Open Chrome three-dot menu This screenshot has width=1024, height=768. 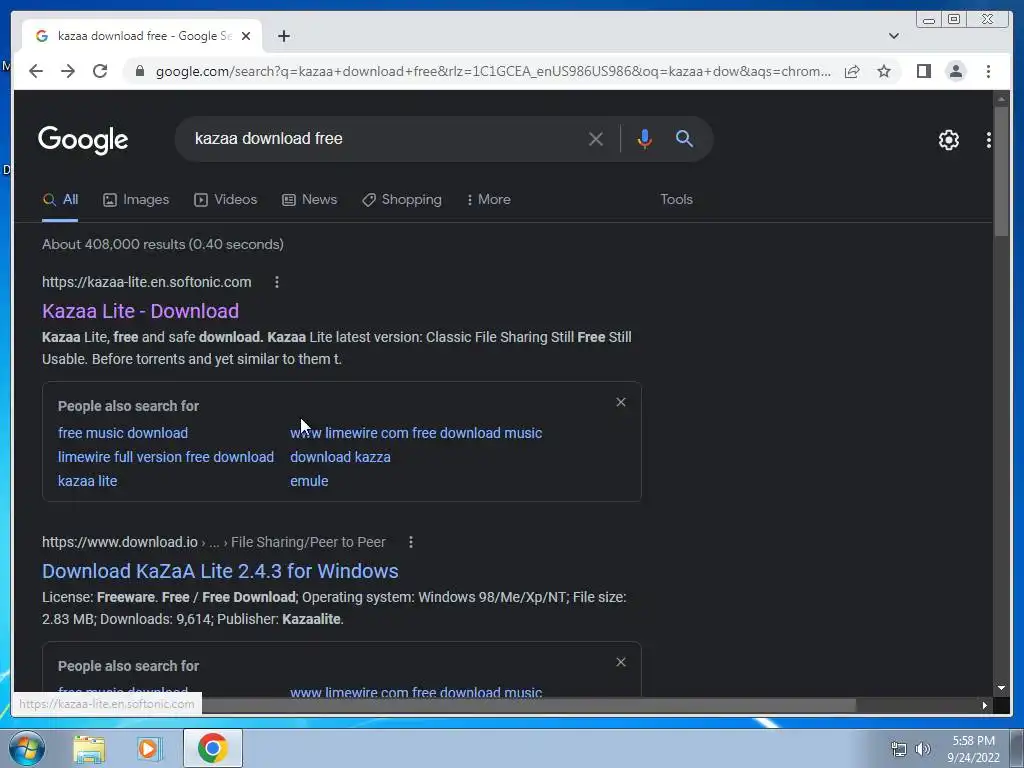click(x=988, y=71)
